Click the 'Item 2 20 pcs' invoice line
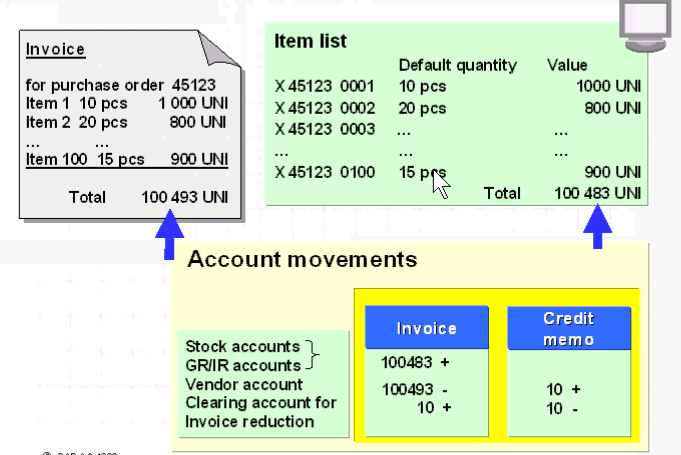681x455 pixels. (126, 122)
